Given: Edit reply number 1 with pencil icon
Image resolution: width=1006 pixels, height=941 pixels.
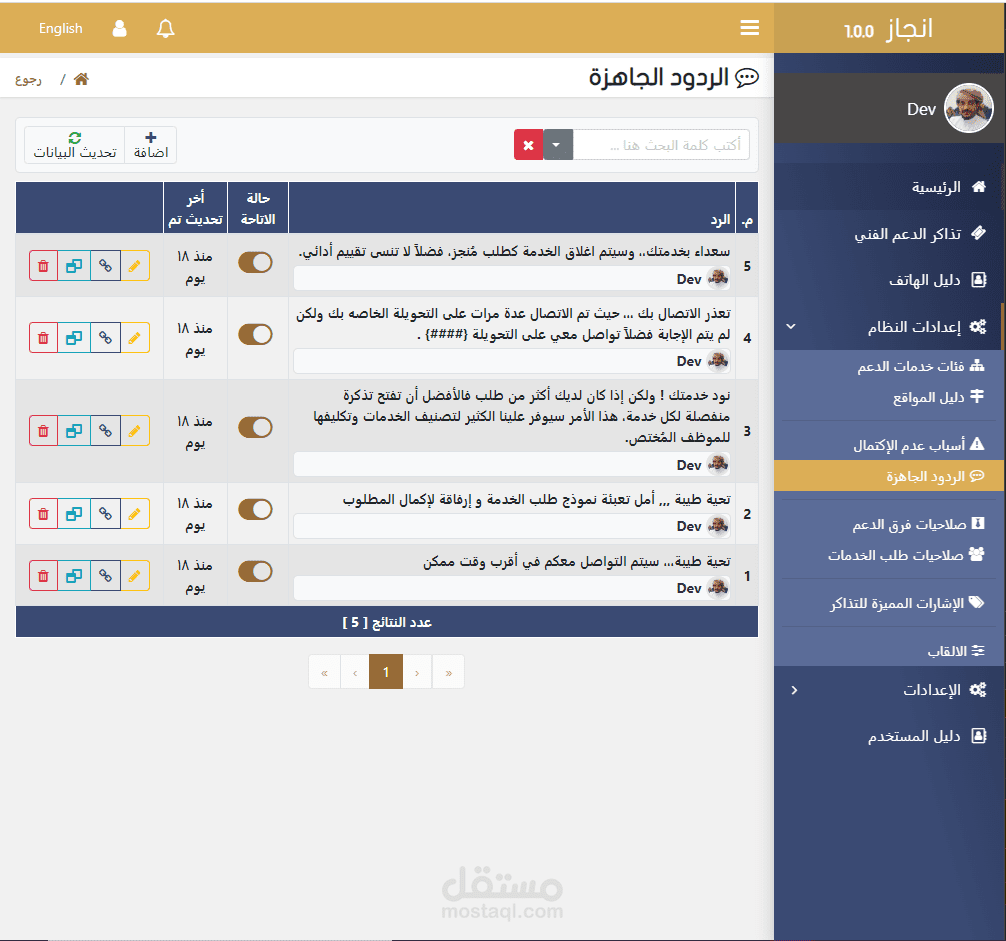Looking at the screenshot, I should click(x=135, y=575).
